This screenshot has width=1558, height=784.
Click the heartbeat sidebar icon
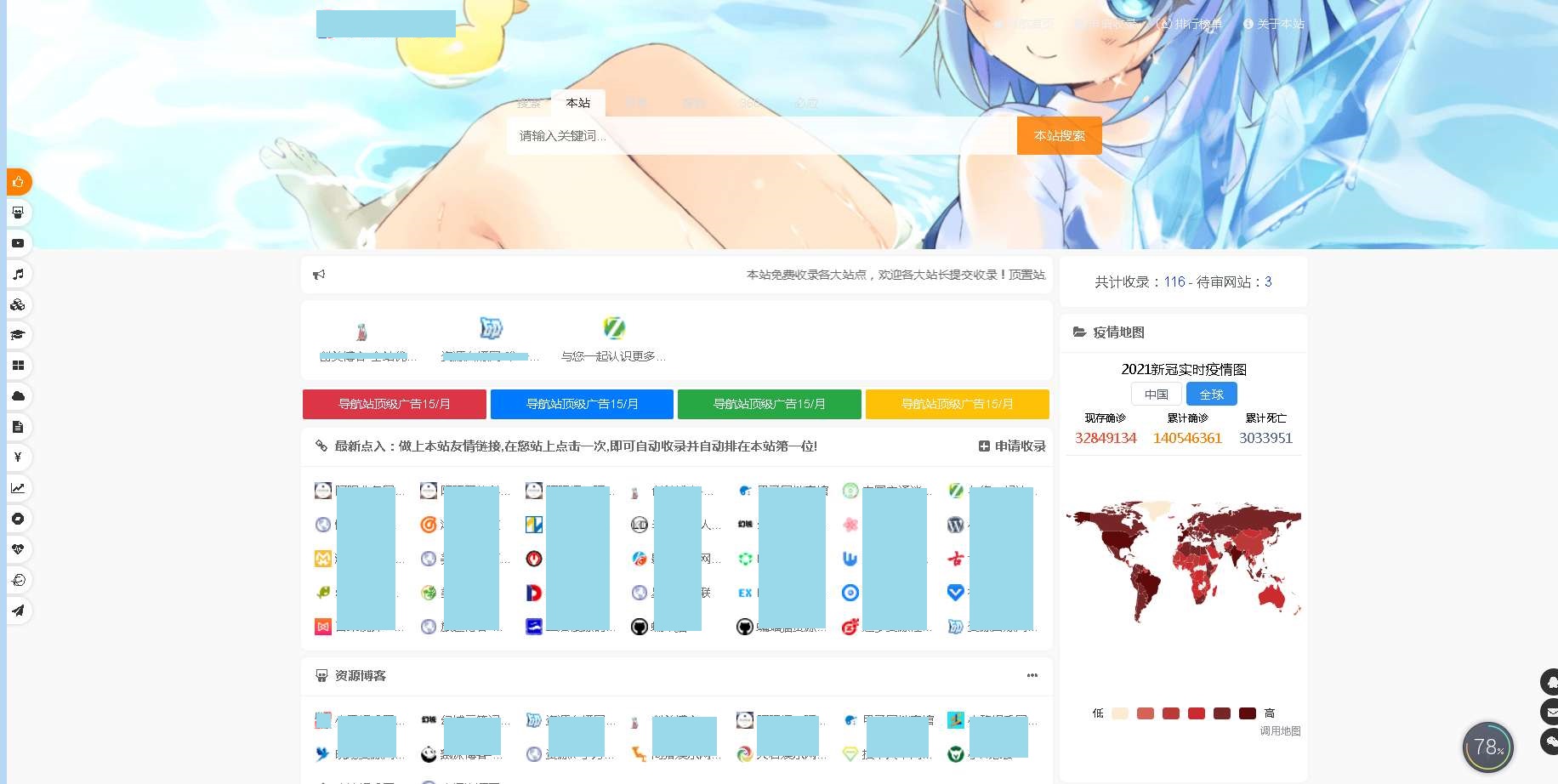(18, 549)
